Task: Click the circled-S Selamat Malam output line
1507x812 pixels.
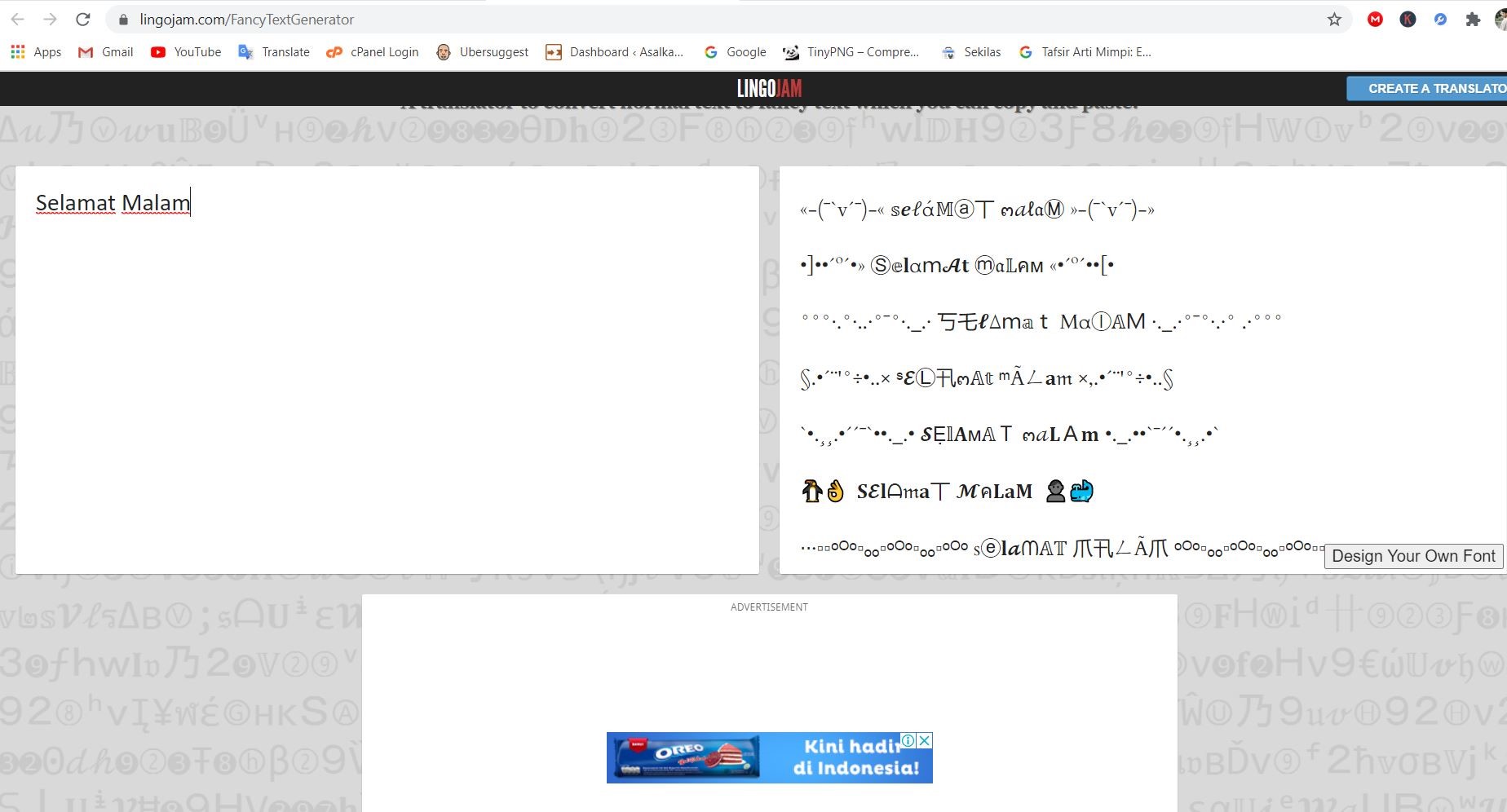Action: pyautogui.click(x=957, y=265)
